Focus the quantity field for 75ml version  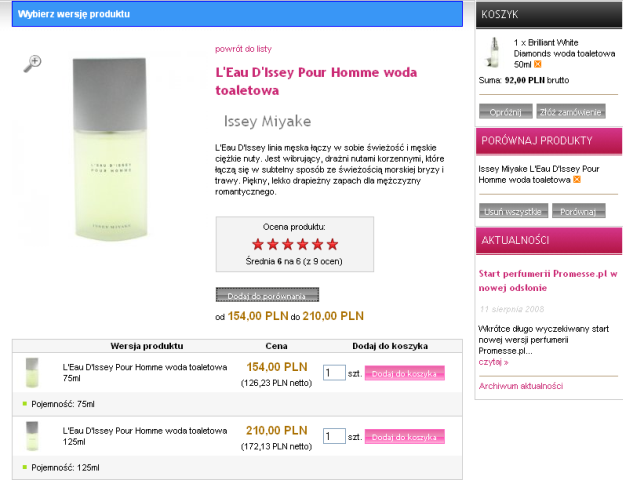[x=334, y=373]
